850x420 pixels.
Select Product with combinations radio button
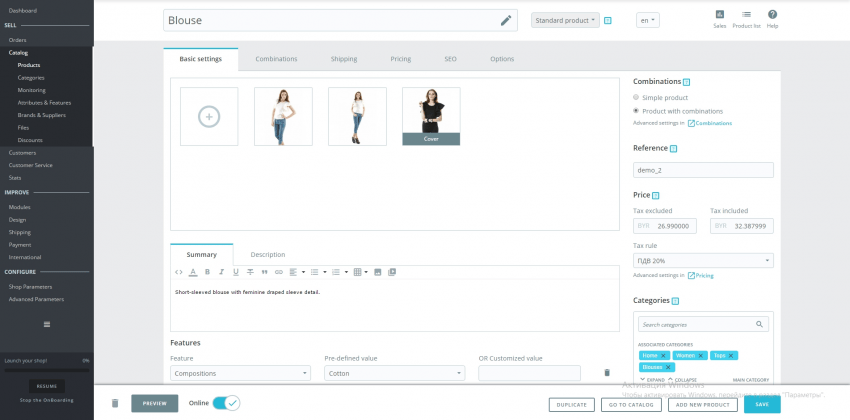[x=636, y=111]
